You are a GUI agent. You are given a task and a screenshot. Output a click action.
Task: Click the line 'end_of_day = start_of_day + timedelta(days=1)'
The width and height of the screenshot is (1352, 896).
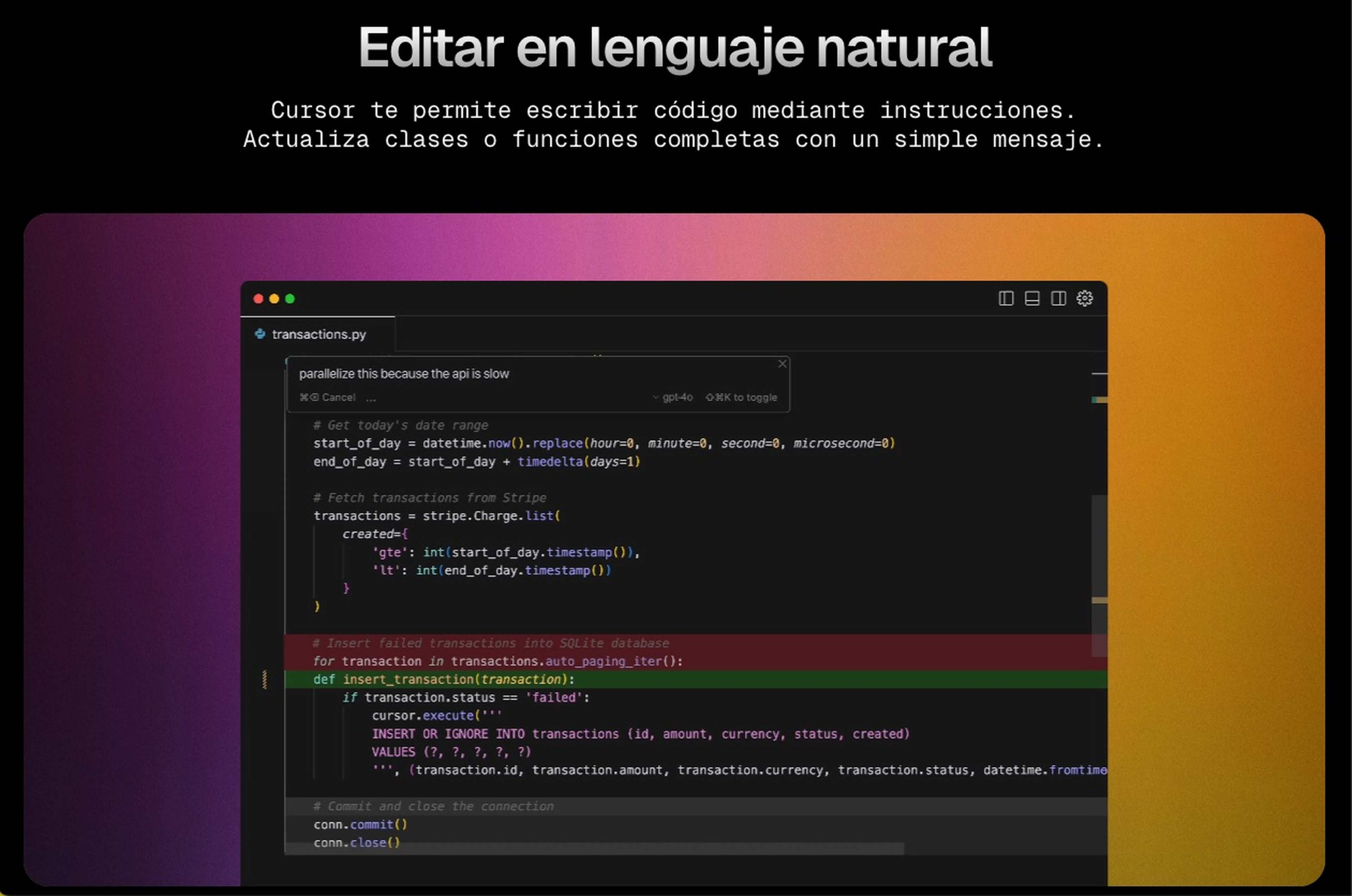point(476,462)
